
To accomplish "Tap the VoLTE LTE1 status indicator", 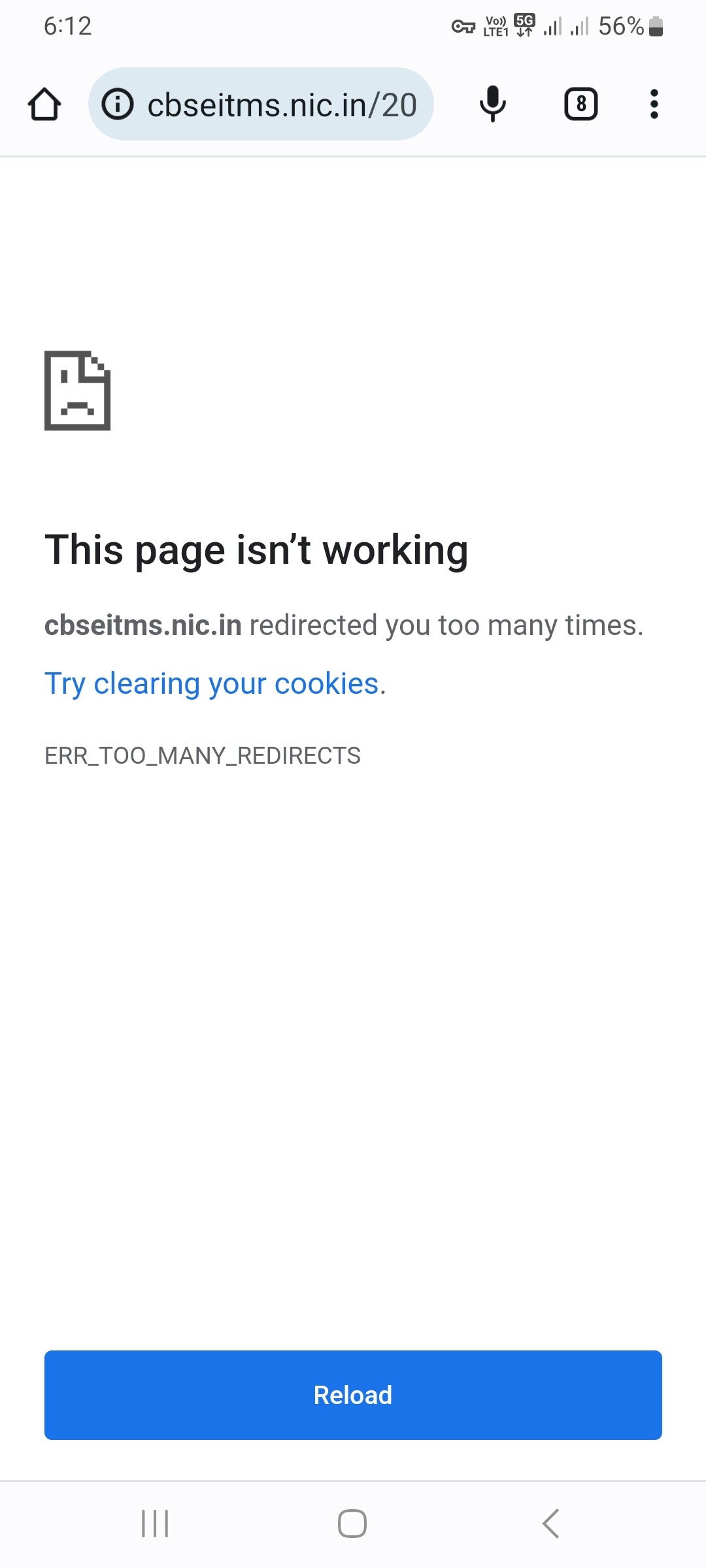I will [x=496, y=26].
